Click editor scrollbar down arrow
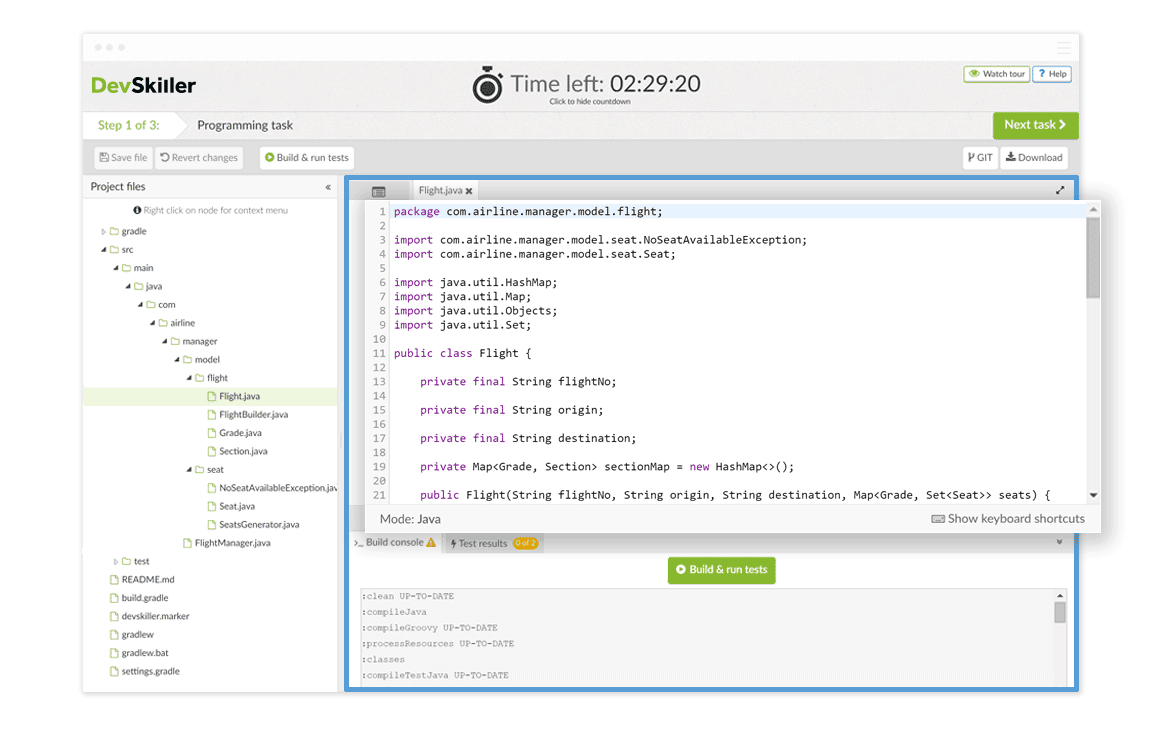This screenshot has height=729, width=1163. 1093,495
